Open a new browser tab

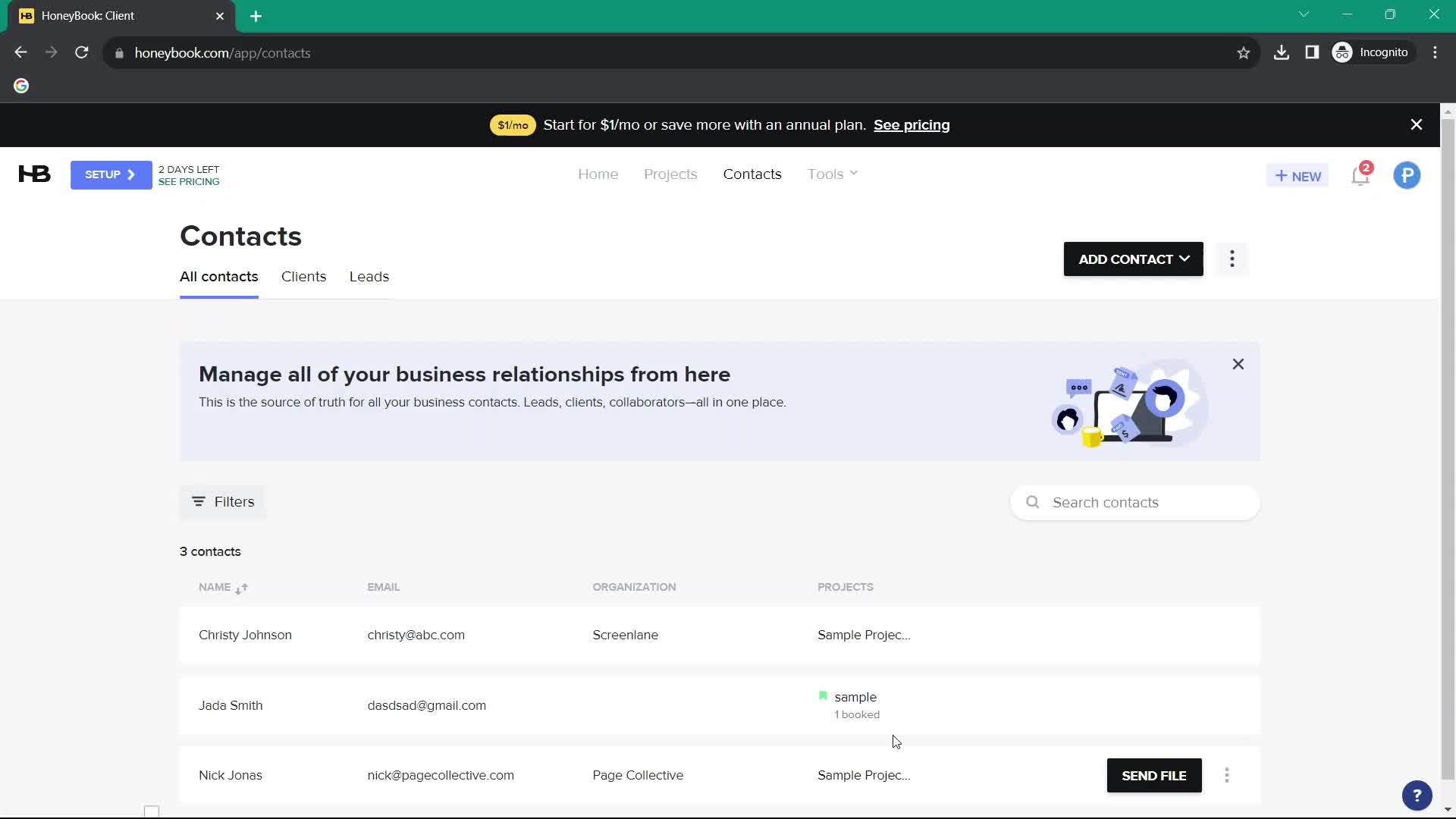pyautogui.click(x=256, y=17)
